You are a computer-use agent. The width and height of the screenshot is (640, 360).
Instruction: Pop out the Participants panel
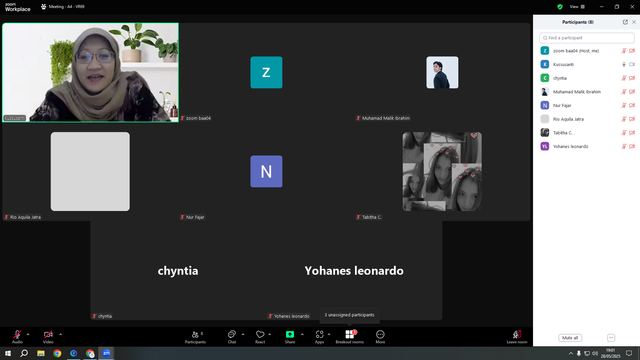[x=625, y=22]
